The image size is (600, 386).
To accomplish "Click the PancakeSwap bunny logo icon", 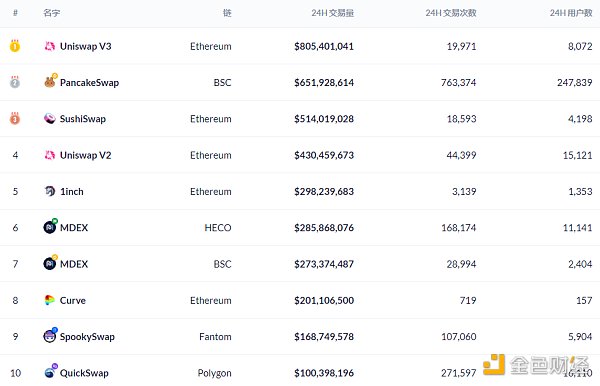I will [50, 82].
